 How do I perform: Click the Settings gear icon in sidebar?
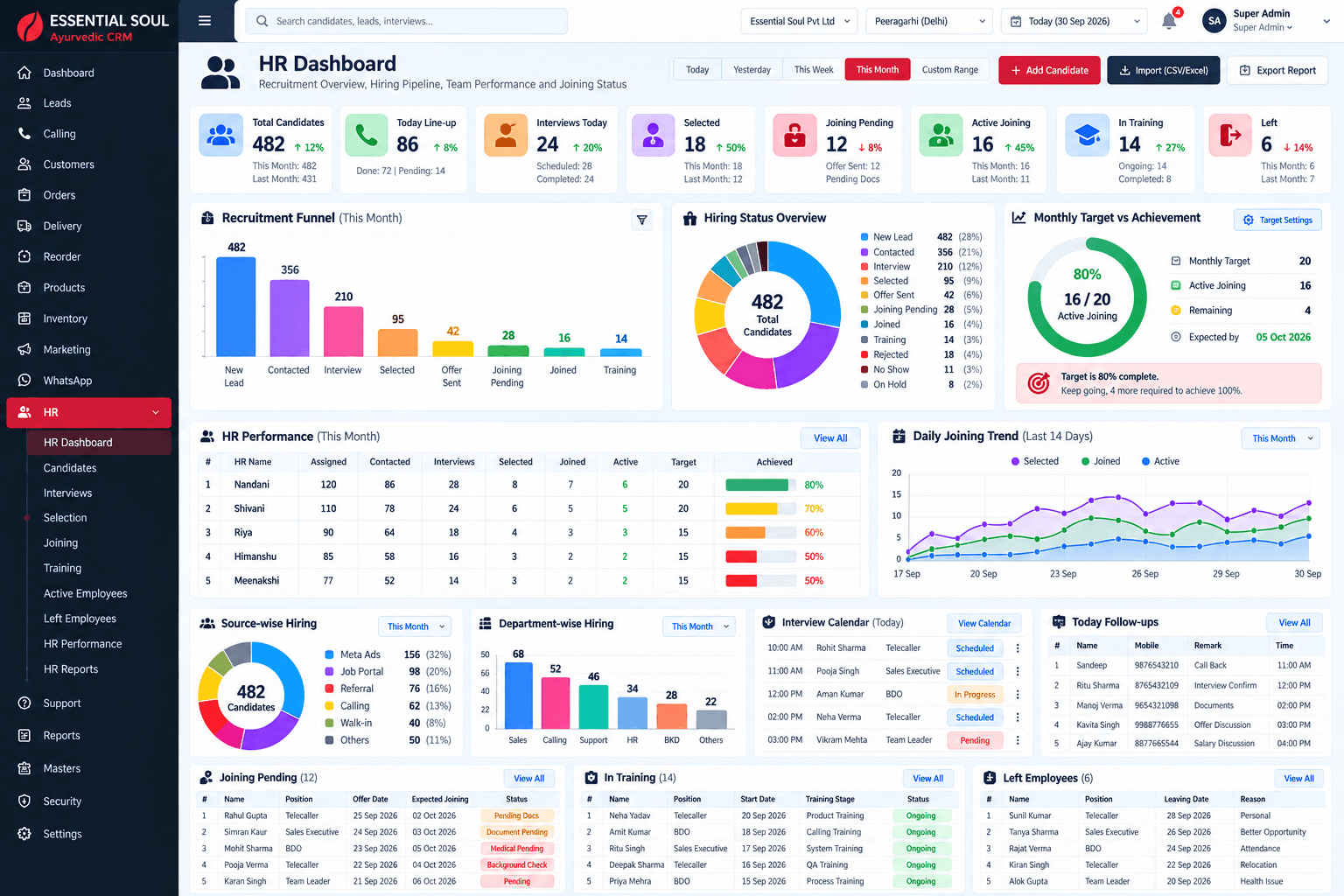(24, 834)
